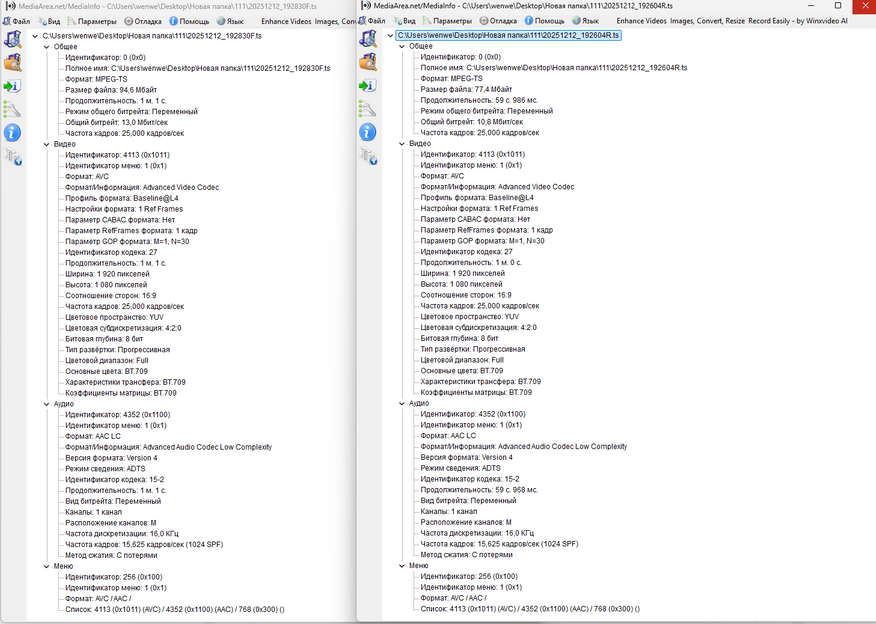Open Параметры menu in right 192604R window
Image resolution: width=876 pixels, height=624 pixels.
click(447, 21)
